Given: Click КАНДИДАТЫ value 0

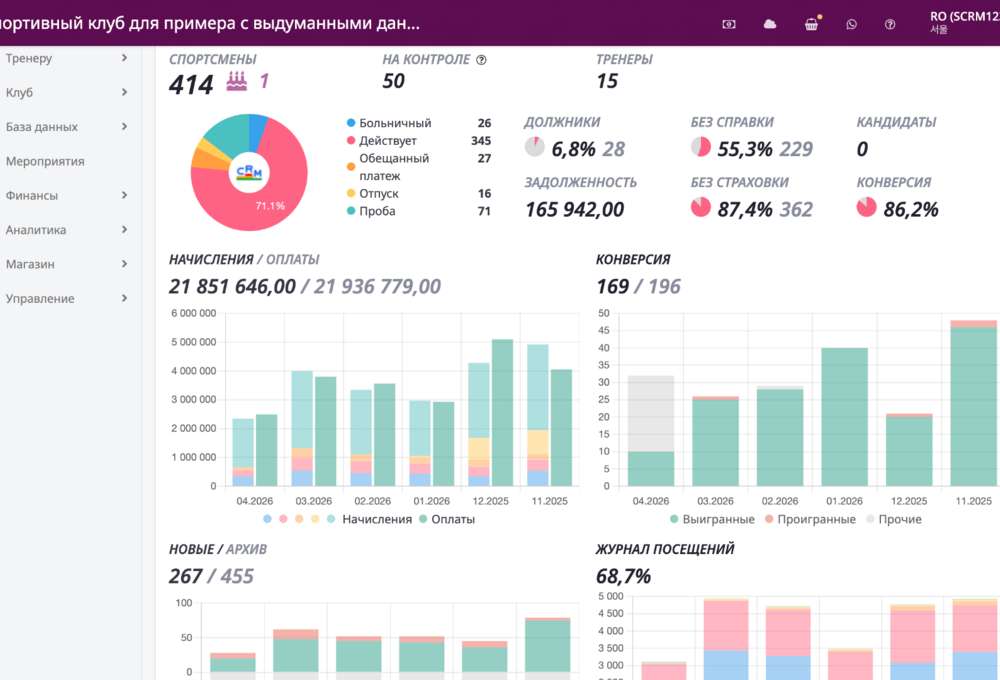Looking at the screenshot, I should pos(862,149).
